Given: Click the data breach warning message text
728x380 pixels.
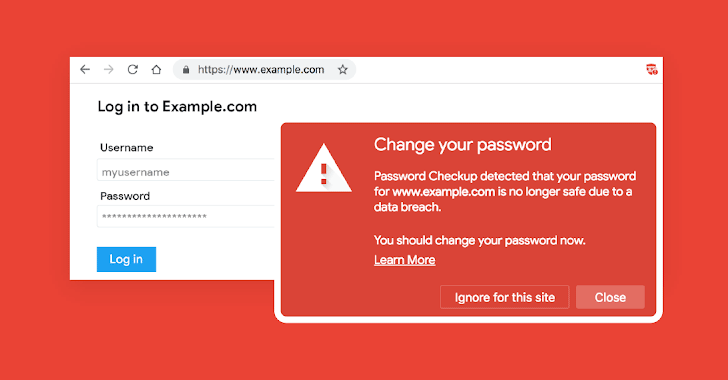Looking at the screenshot, I should 505,191.
